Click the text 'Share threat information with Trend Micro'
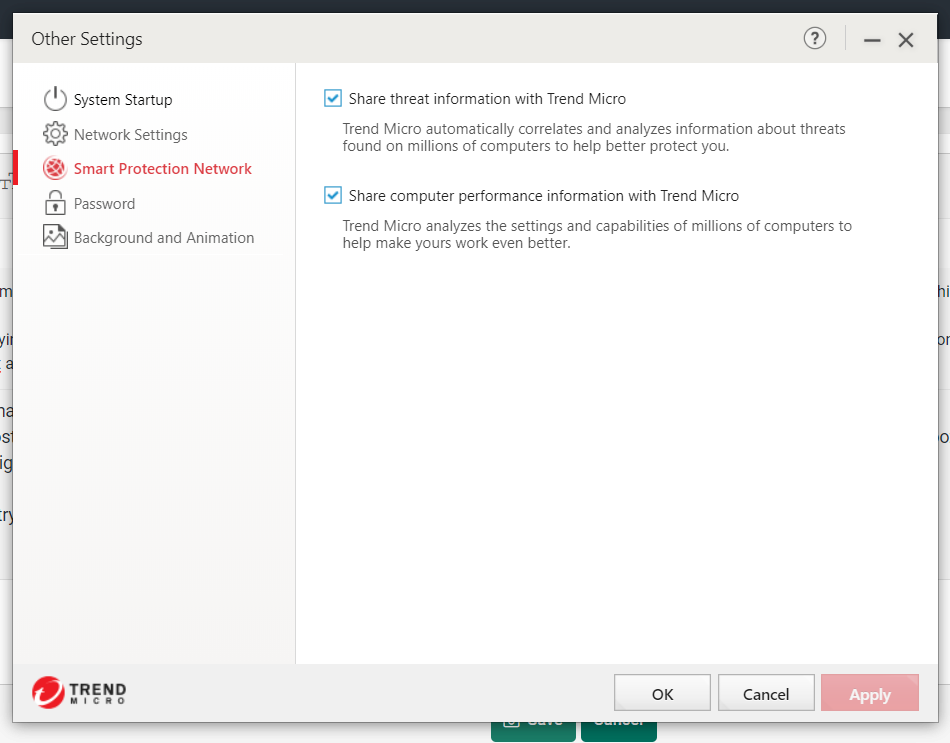Viewport: 950px width, 743px height. point(487,99)
